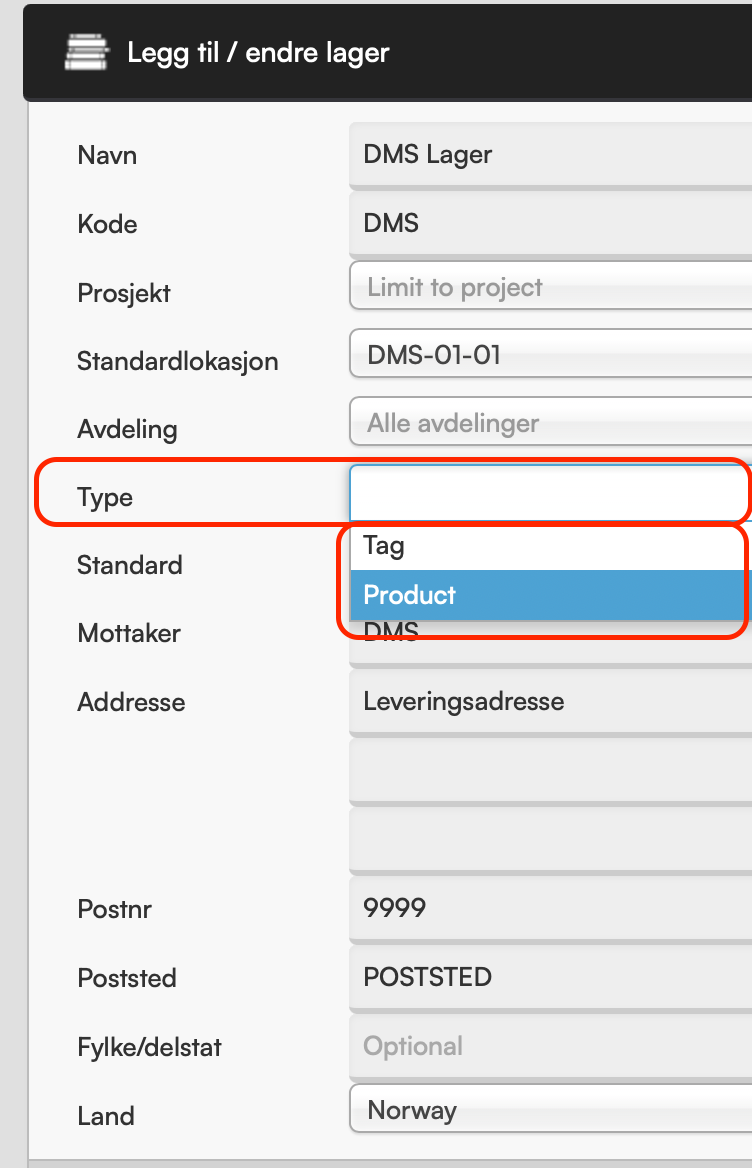The height and width of the screenshot is (1168, 752).
Task: Open the Land dropdown showing Norway
Action: [x=550, y=1110]
